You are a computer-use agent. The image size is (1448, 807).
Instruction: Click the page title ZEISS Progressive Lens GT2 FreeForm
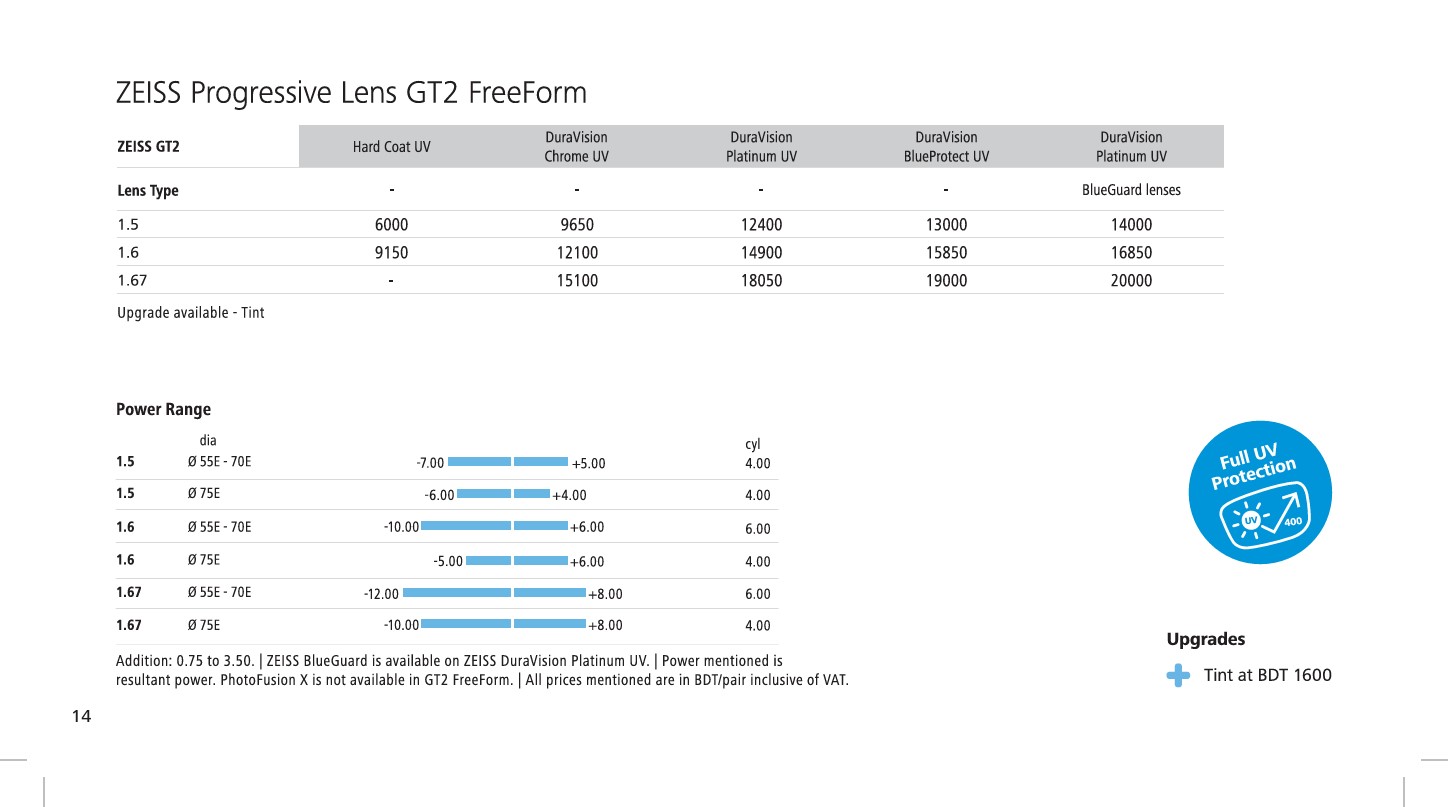(351, 93)
